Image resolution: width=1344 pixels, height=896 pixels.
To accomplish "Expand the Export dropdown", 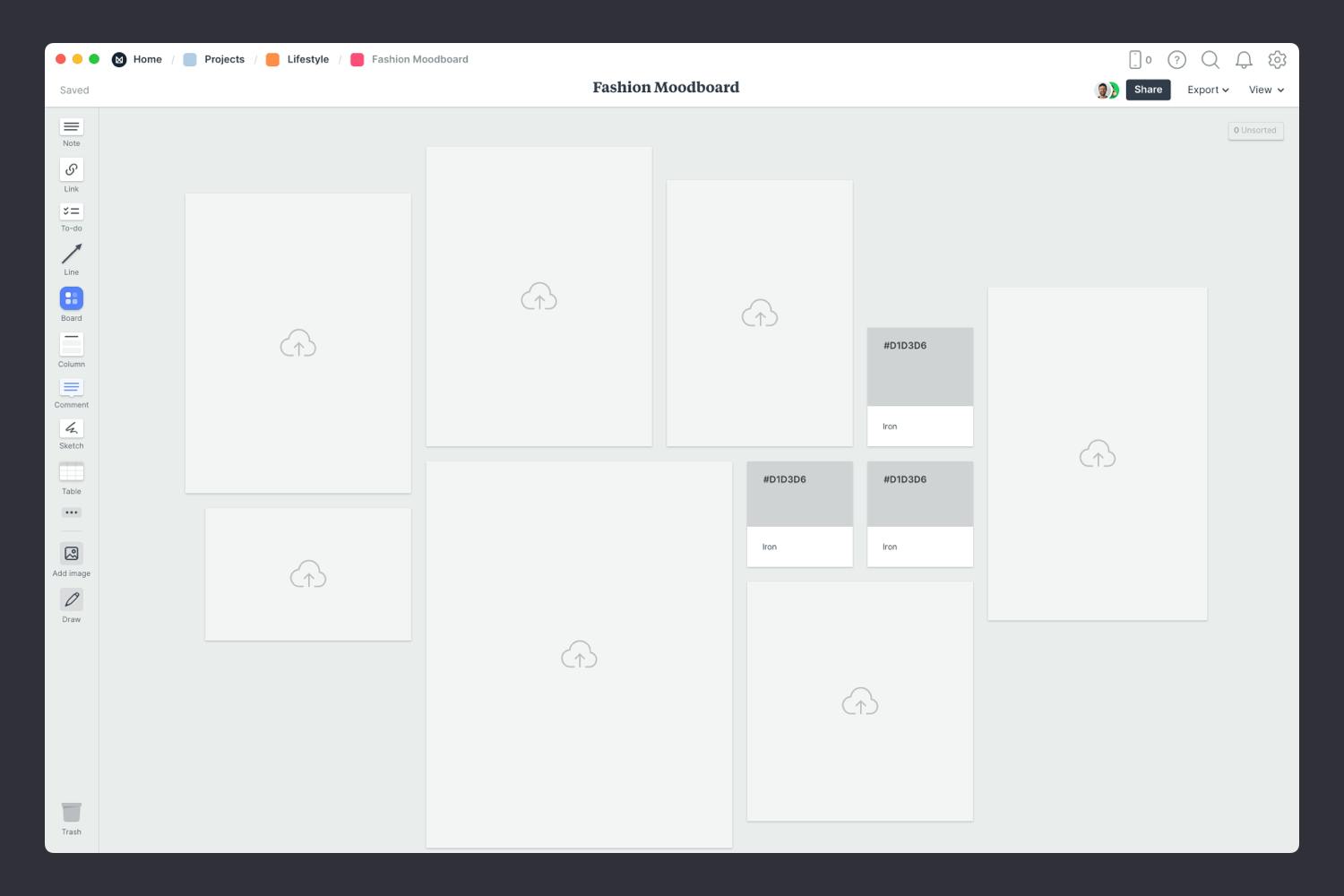I will point(1208,90).
